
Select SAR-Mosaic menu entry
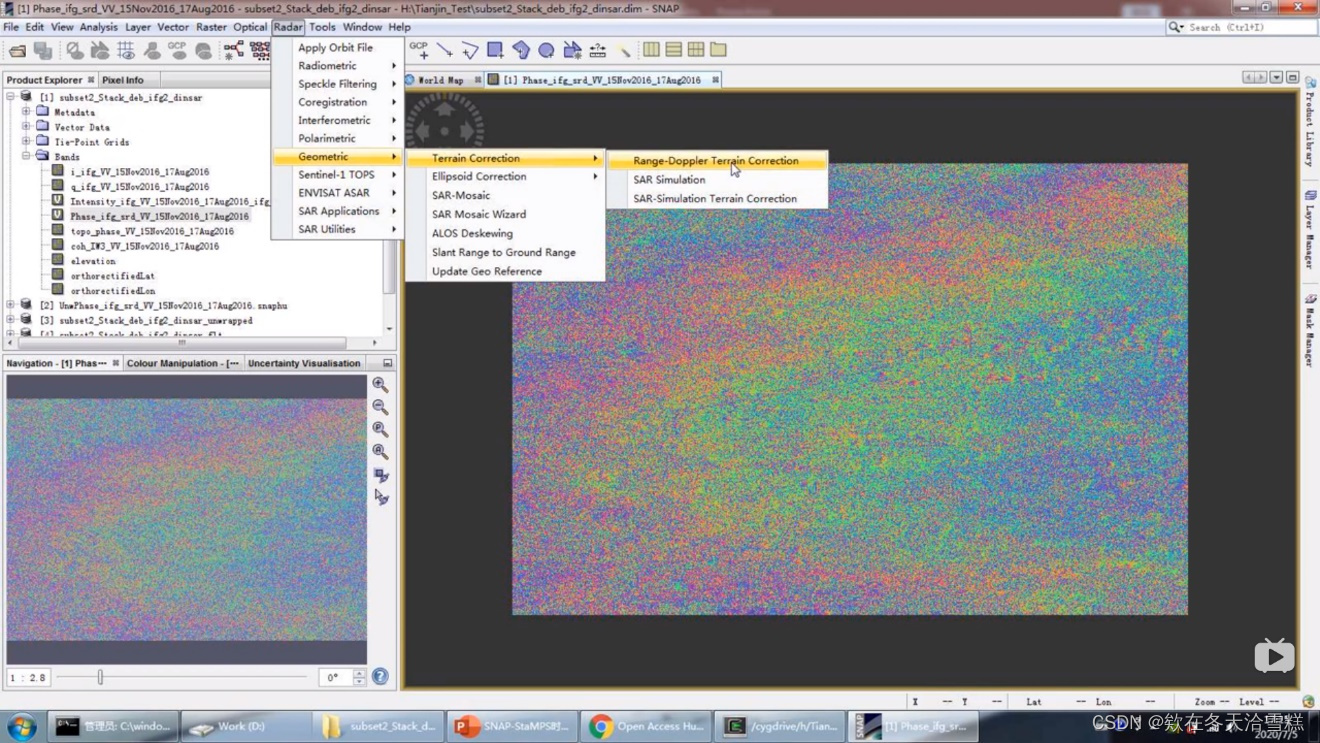tap(505, 195)
